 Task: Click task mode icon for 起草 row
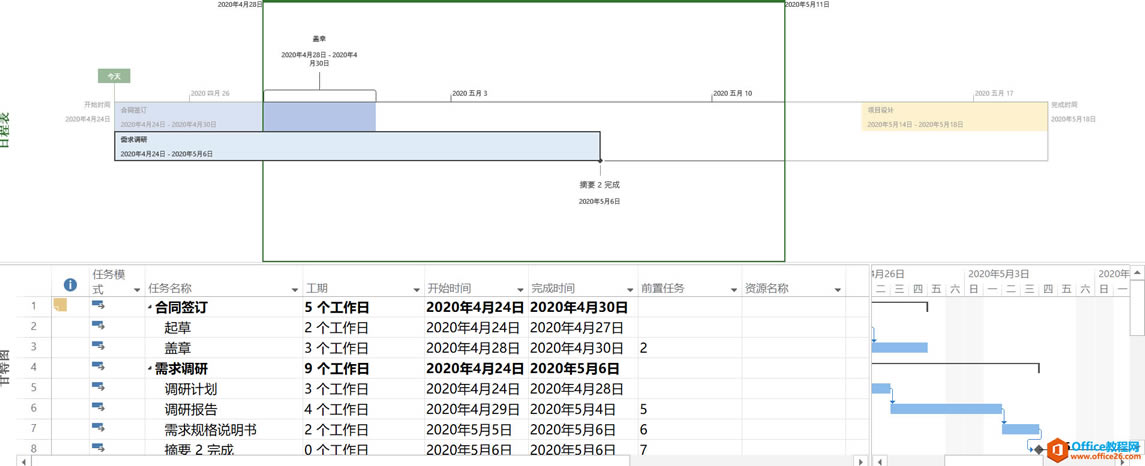(98, 326)
